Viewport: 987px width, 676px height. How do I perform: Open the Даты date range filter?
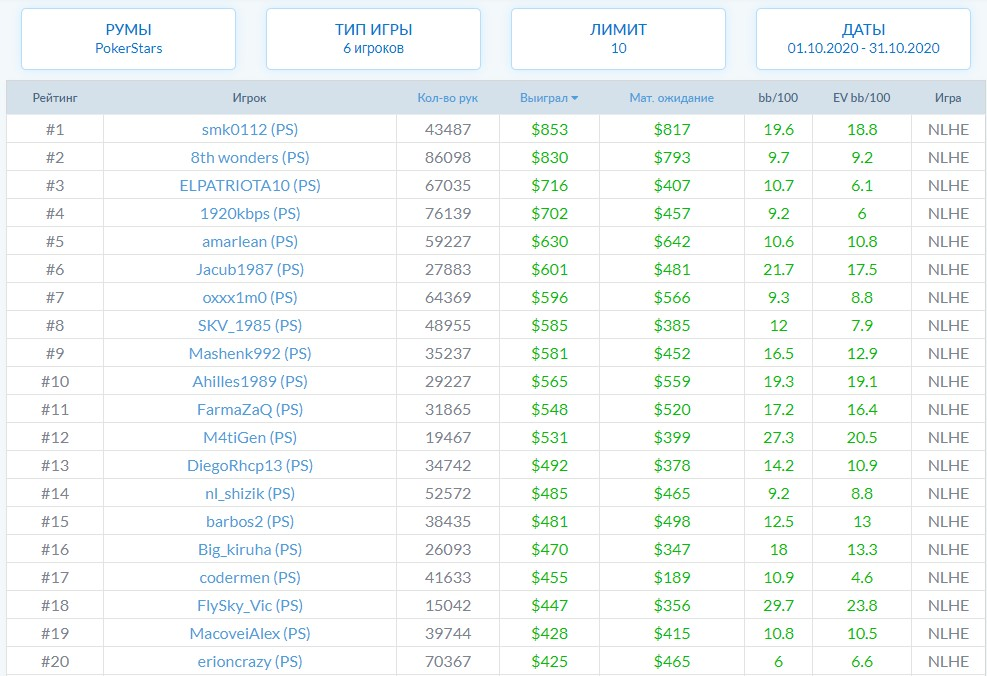863,39
